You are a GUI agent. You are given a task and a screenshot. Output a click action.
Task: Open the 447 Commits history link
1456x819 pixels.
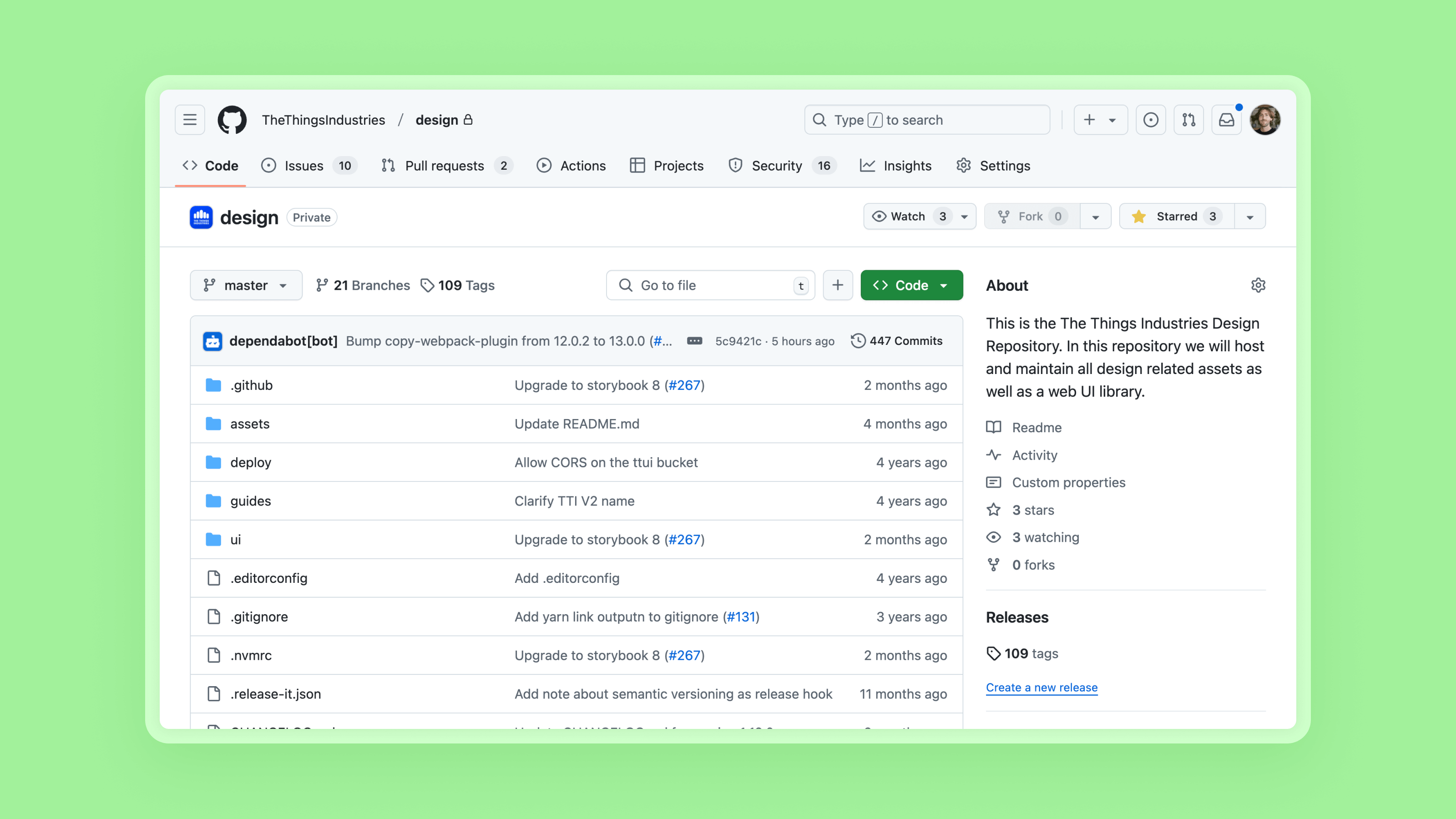coord(897,341)
